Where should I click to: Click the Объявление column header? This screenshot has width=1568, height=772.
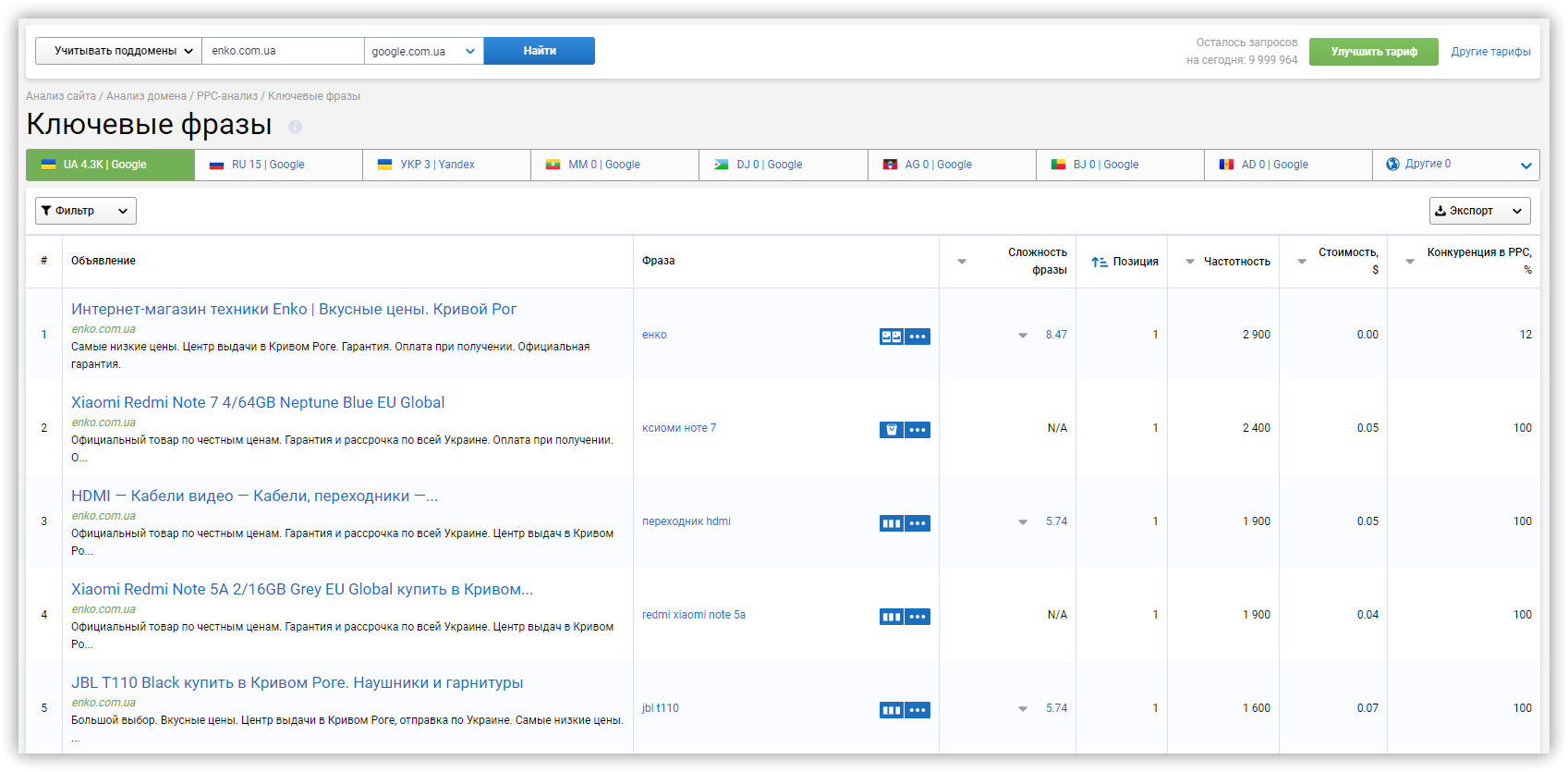click(103, 261)
